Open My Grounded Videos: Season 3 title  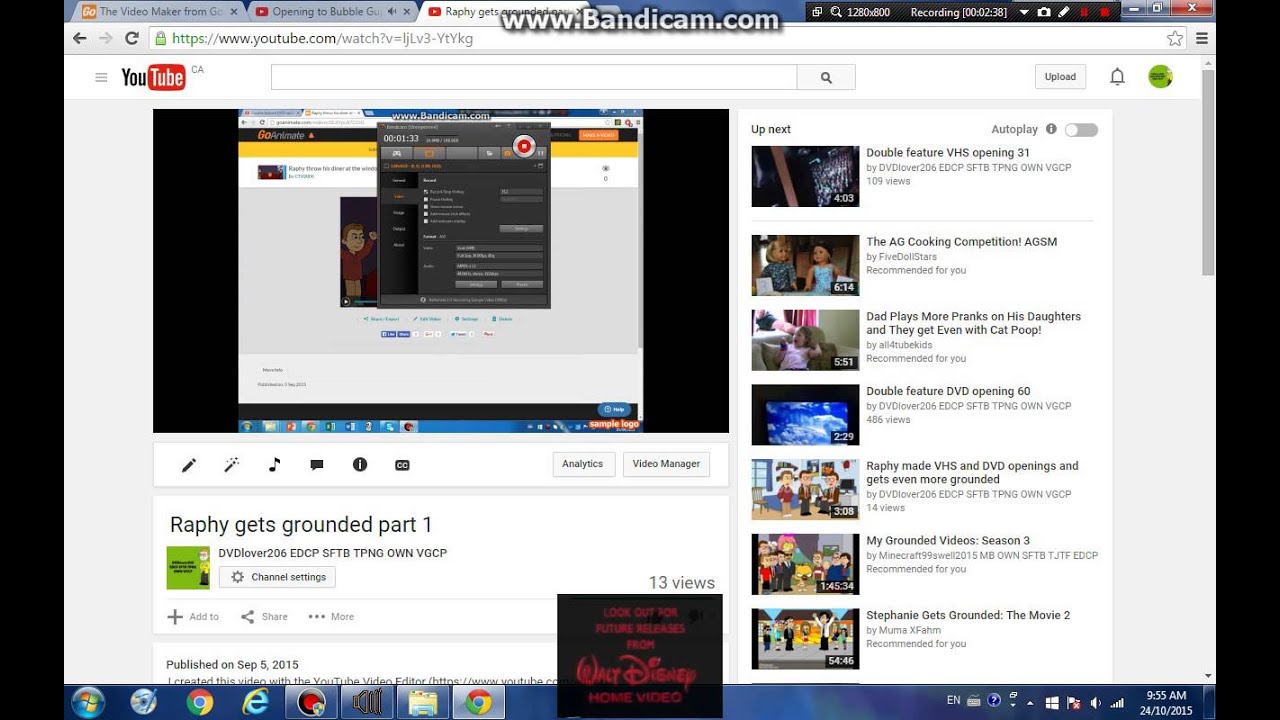(948, 541)
